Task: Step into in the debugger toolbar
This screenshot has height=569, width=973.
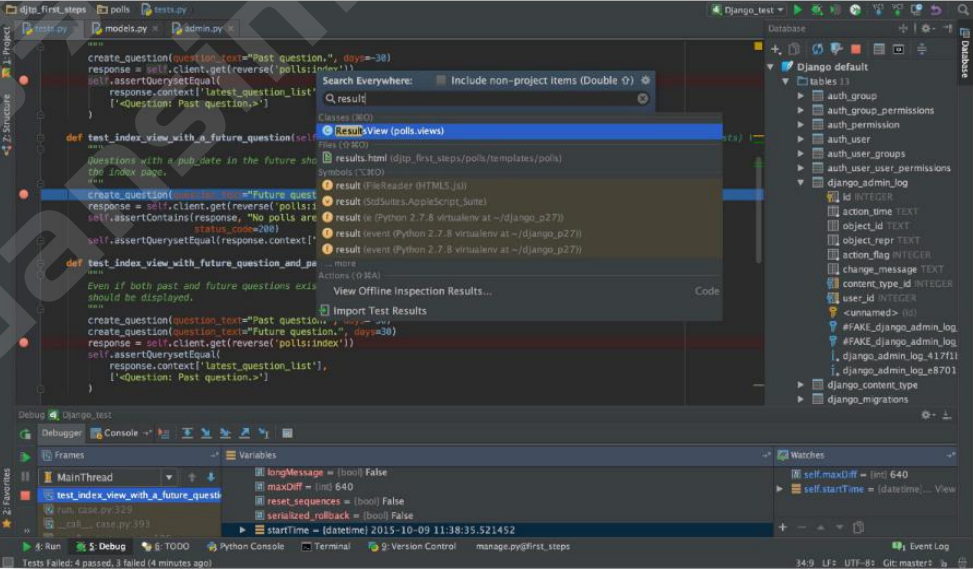Action: point(206,433)
